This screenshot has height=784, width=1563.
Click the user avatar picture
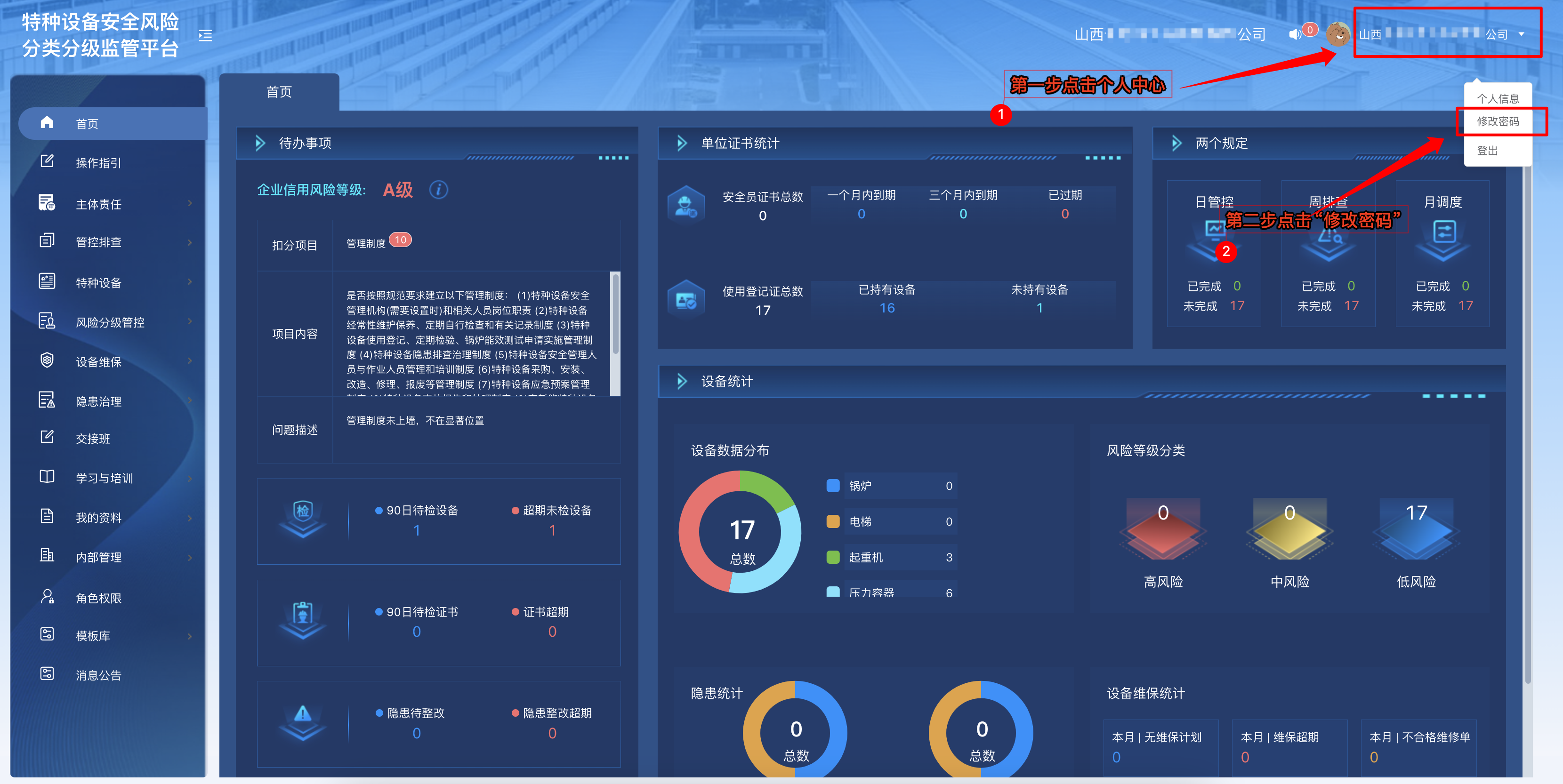pyautogui.click(x=1337, y=34)
